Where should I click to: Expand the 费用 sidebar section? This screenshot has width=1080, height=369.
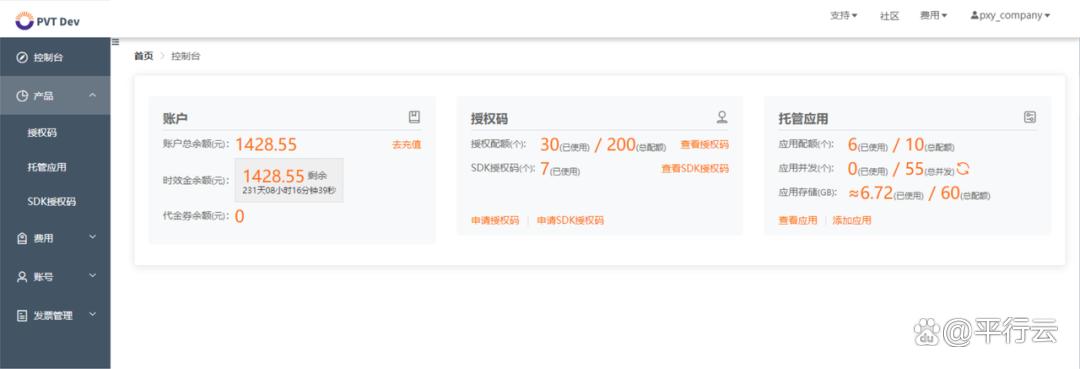(92, 238)
